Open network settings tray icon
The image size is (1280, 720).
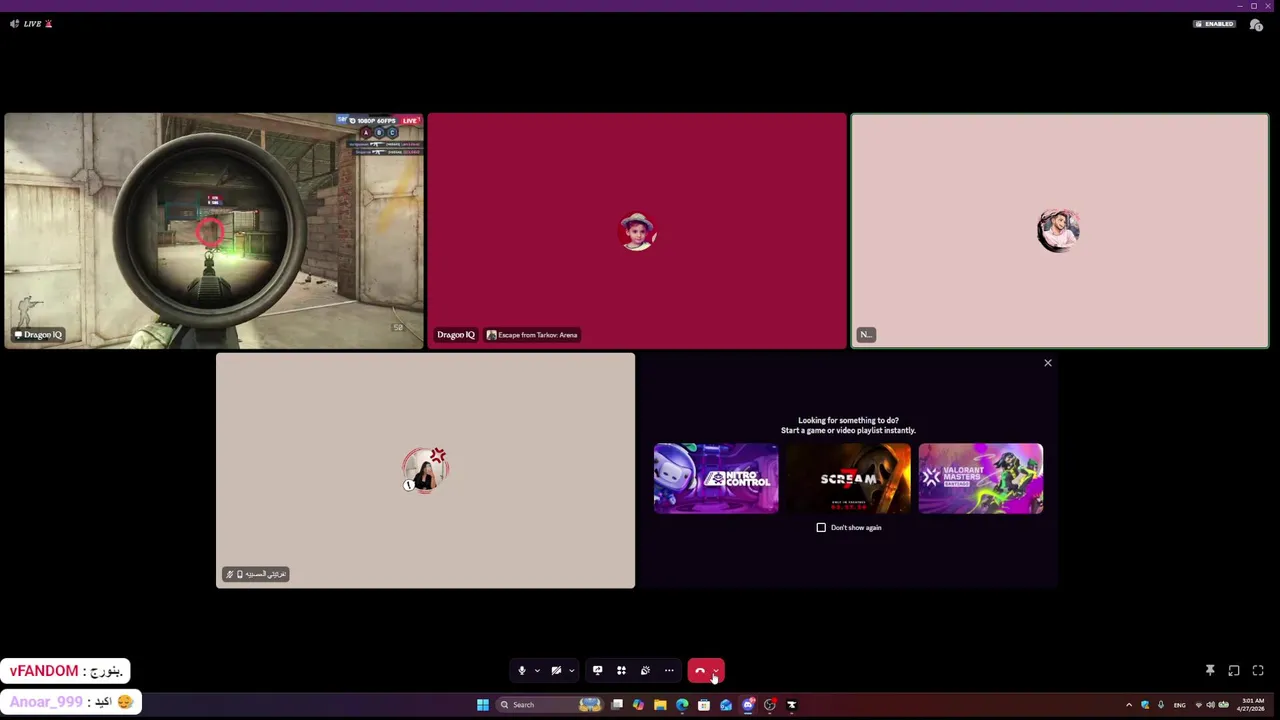(x=1199, y=705)
